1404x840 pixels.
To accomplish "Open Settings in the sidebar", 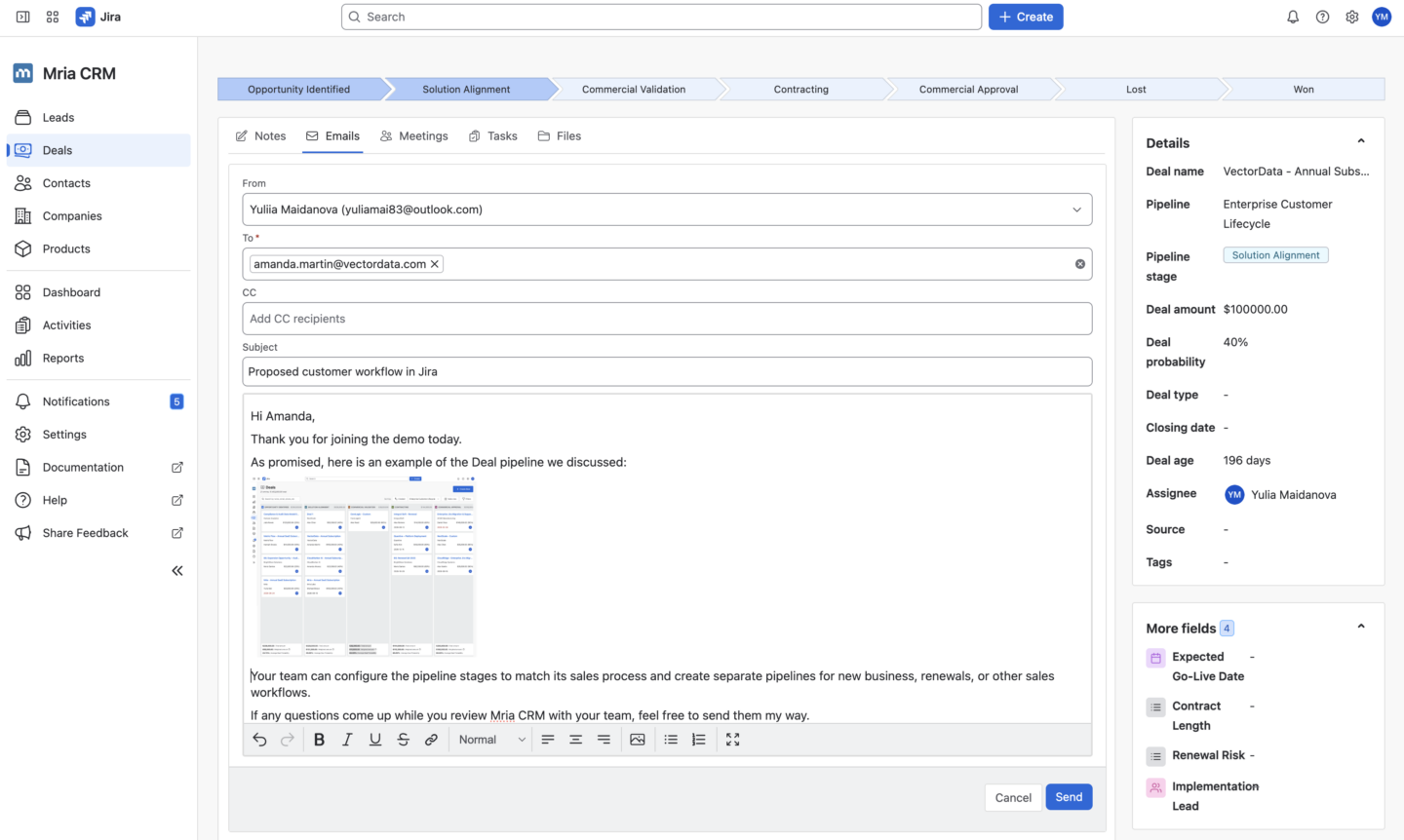I will (x=98, y=435).
